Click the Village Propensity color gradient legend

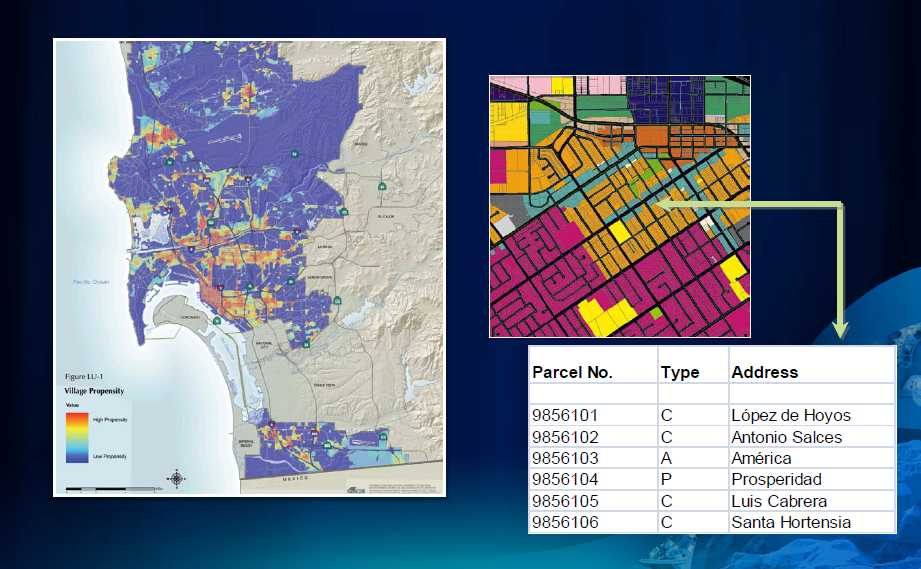tap(77, 437)
